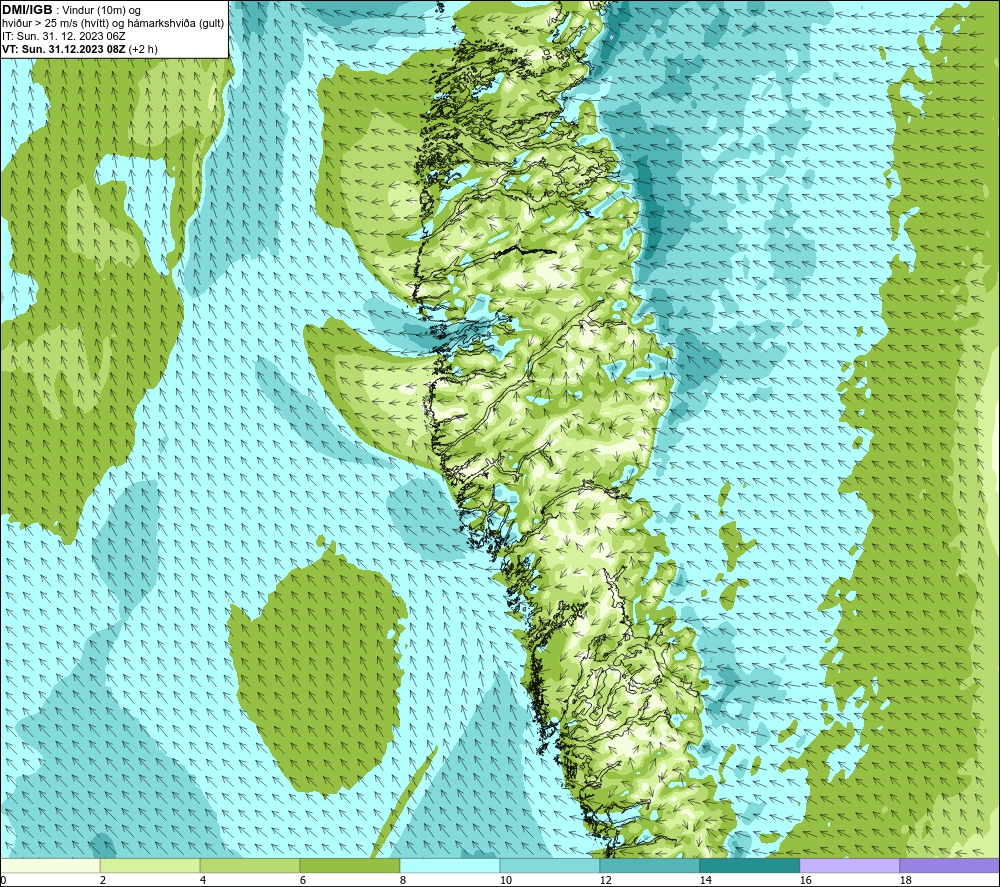Click the legend scale label 6

pyautogui.click(x=302, y=881)
